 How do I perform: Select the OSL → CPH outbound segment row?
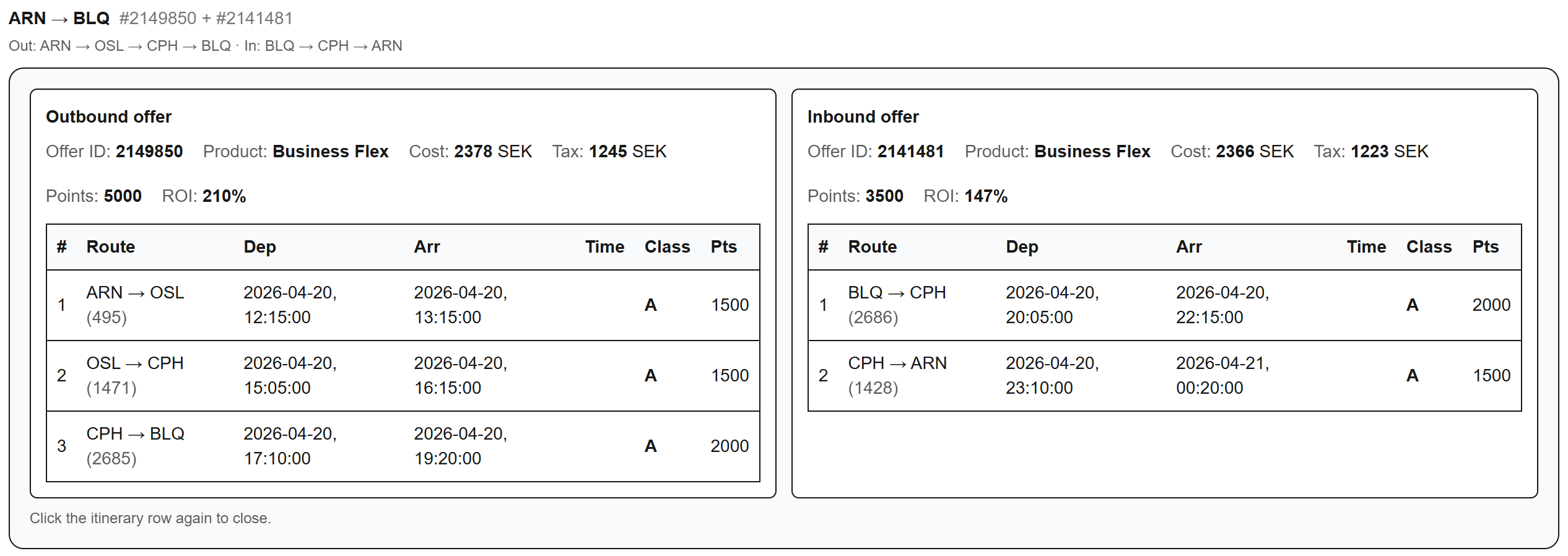click(x=403, y=376)
